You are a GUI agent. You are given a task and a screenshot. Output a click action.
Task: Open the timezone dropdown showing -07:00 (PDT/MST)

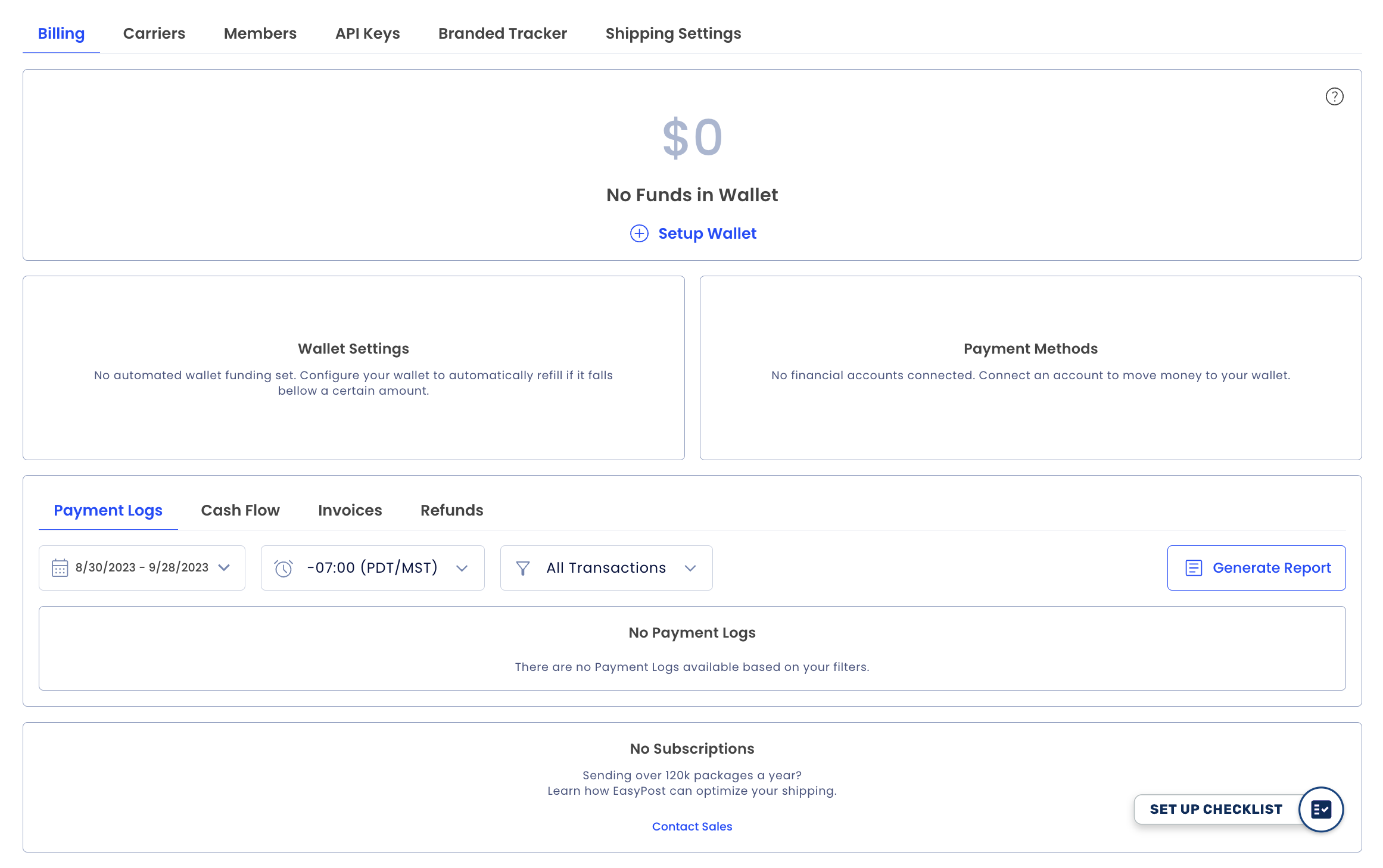click(x=462, y=567)
